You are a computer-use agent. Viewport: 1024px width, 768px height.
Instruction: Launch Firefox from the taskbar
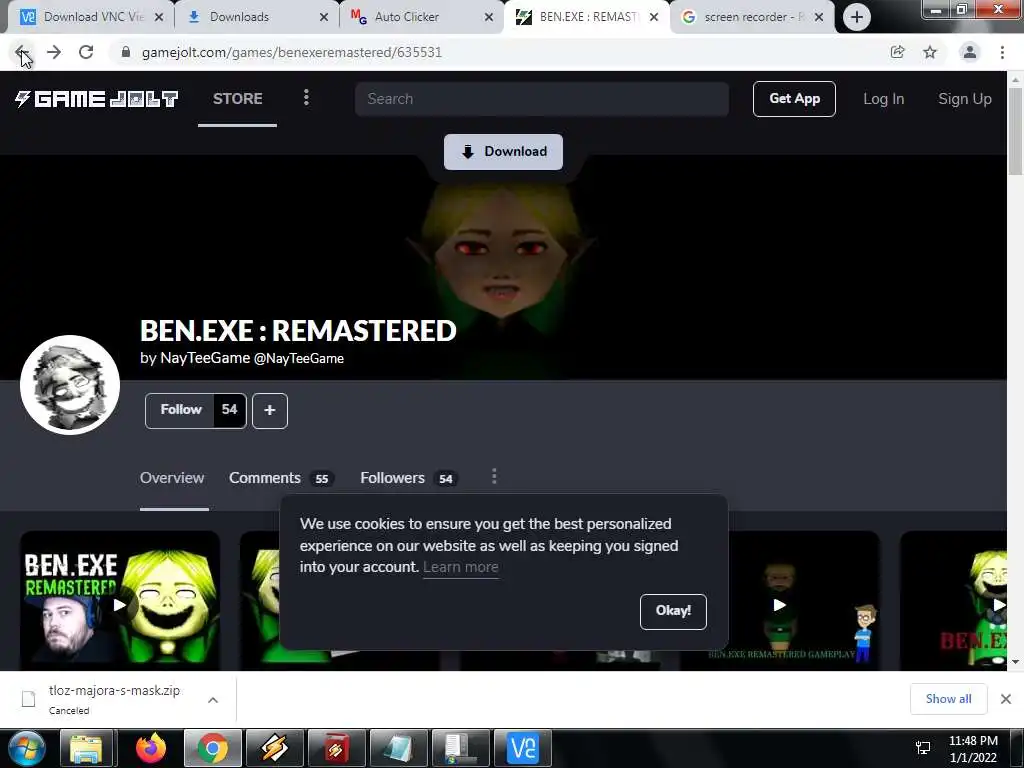151,749
